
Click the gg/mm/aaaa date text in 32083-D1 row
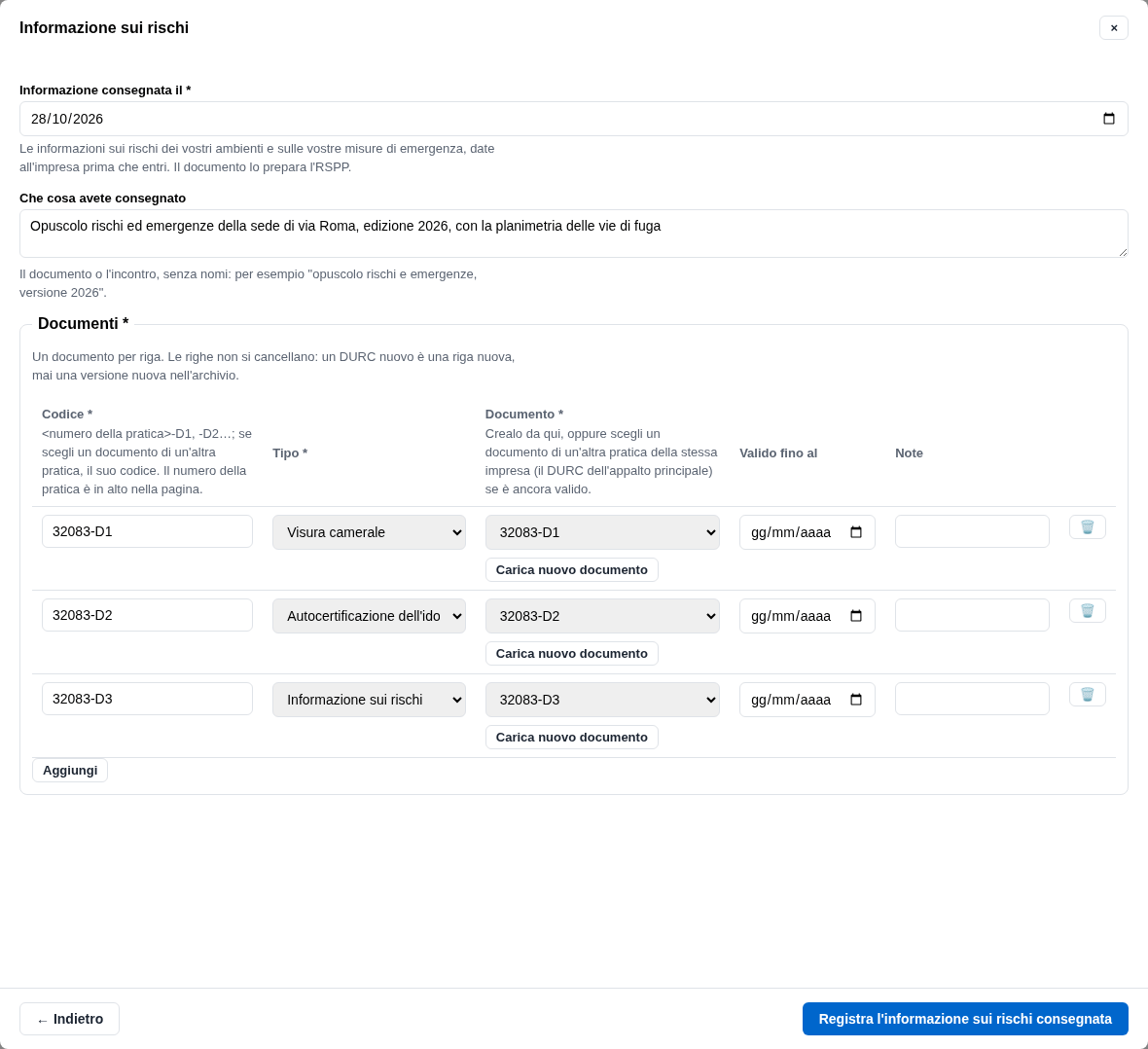coord(791,532)
